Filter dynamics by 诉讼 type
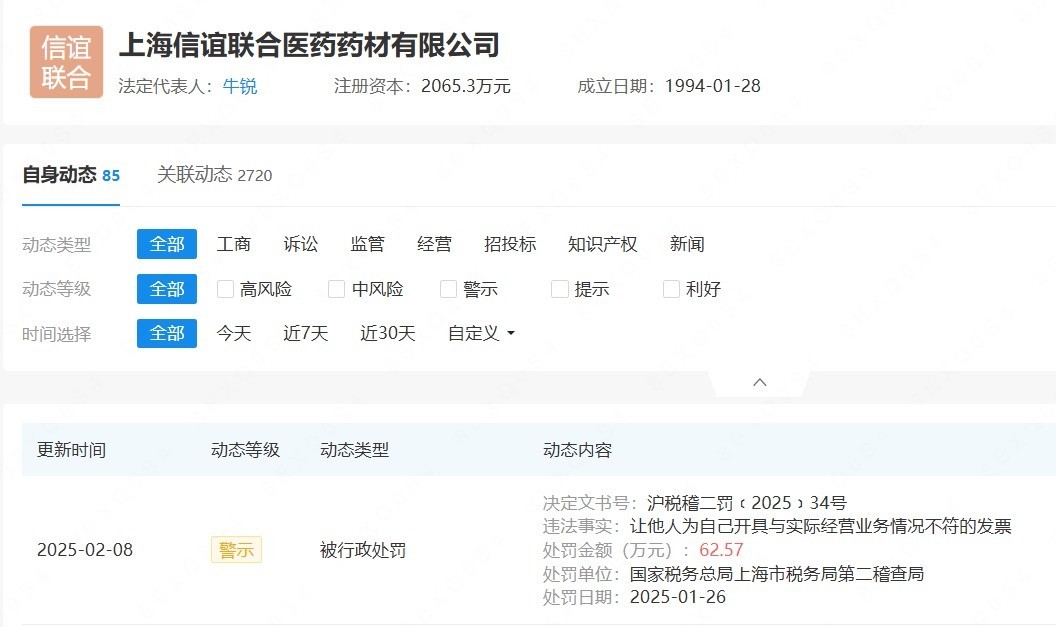This screenshot has width=1056, height=627. click(x=301, y=243)
